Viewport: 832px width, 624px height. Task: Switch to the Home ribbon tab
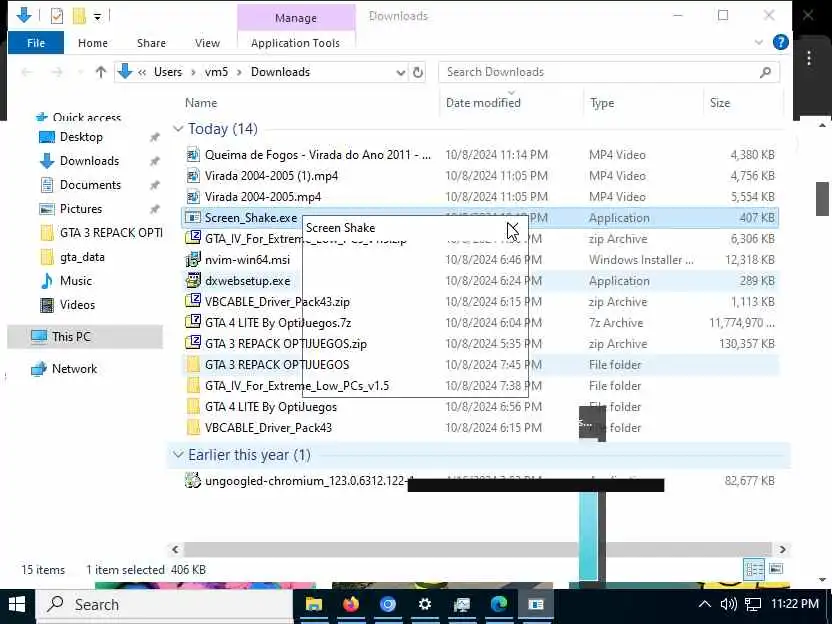(93, 43)
